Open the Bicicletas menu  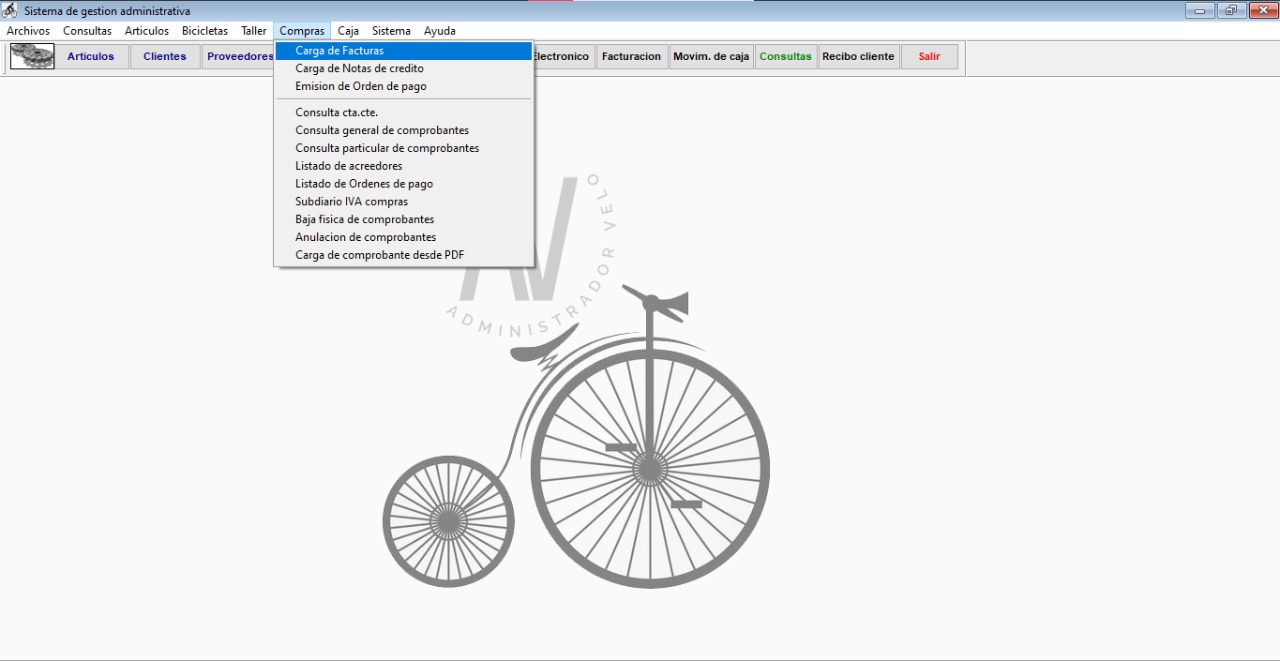(205, 31)
